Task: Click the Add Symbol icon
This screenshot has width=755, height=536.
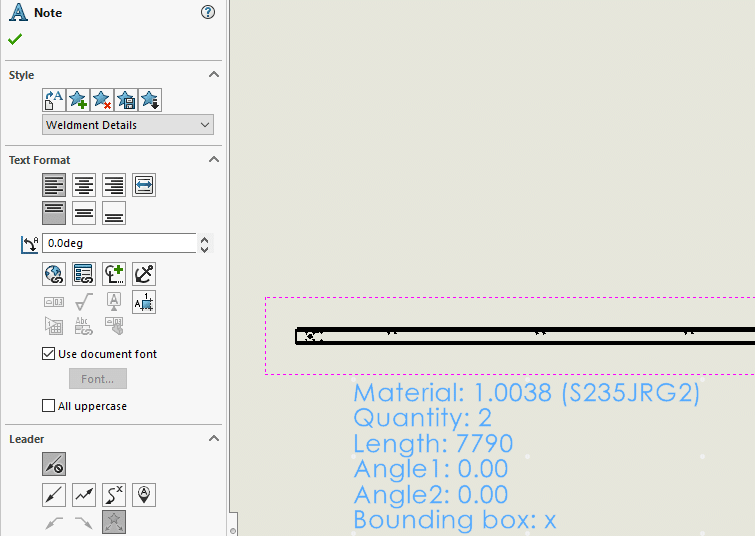Action: pyautogui.click(x=114, y=273)
